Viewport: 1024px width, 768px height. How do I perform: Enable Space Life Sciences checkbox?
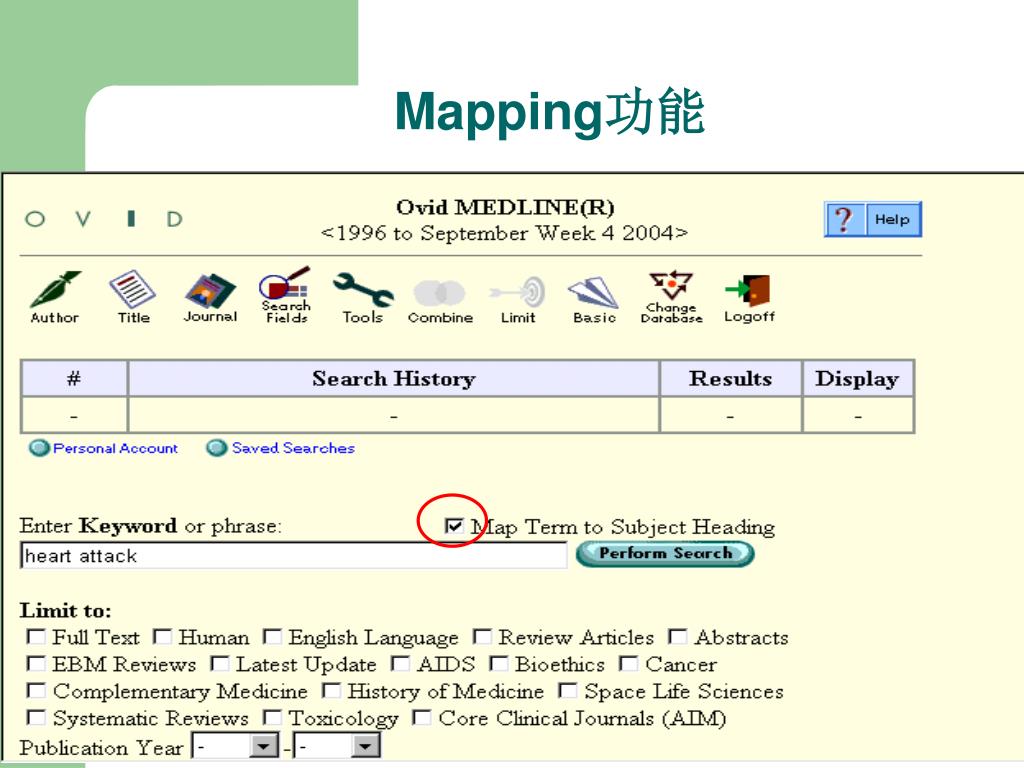click(x=568, y=690)
